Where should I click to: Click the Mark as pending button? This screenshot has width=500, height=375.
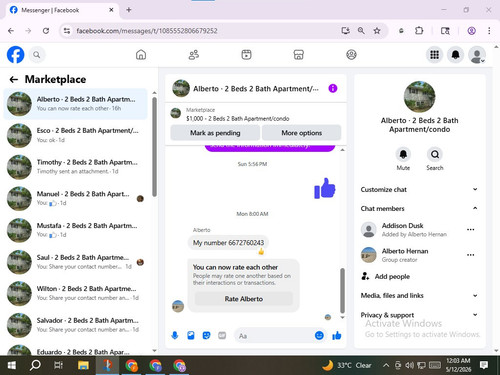(x=215, y=133)
